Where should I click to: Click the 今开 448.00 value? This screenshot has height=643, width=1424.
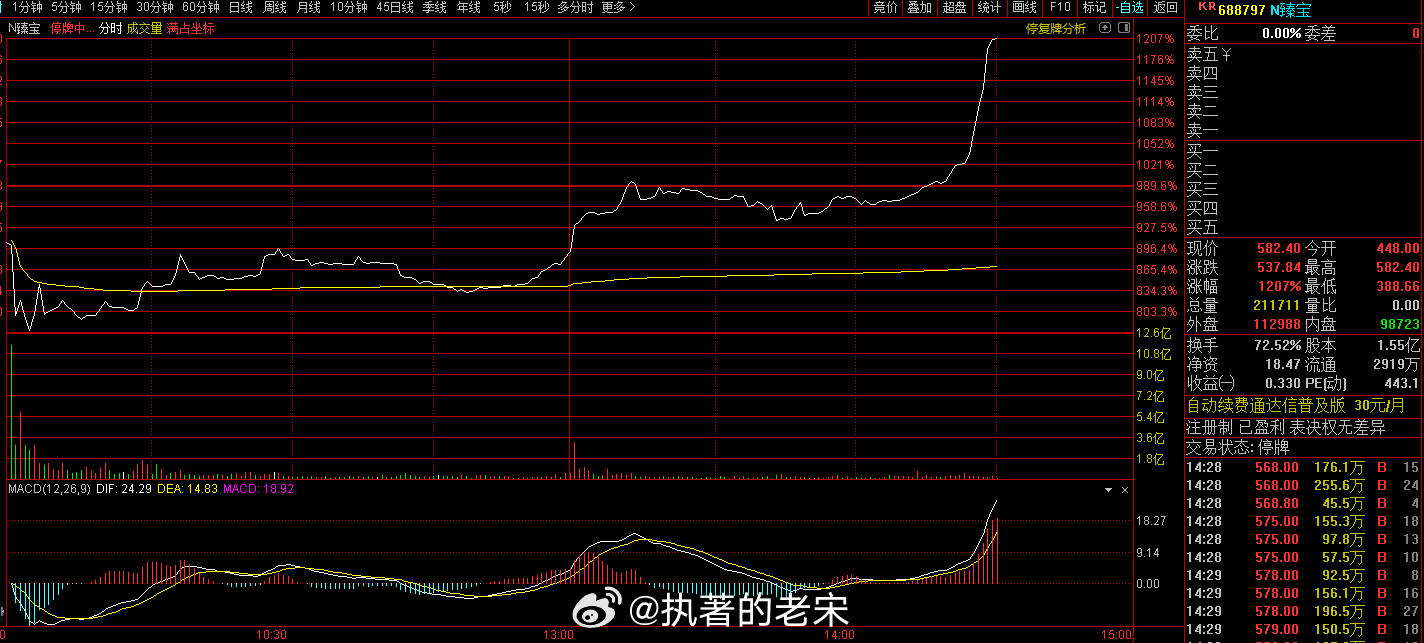(1397, 248)
